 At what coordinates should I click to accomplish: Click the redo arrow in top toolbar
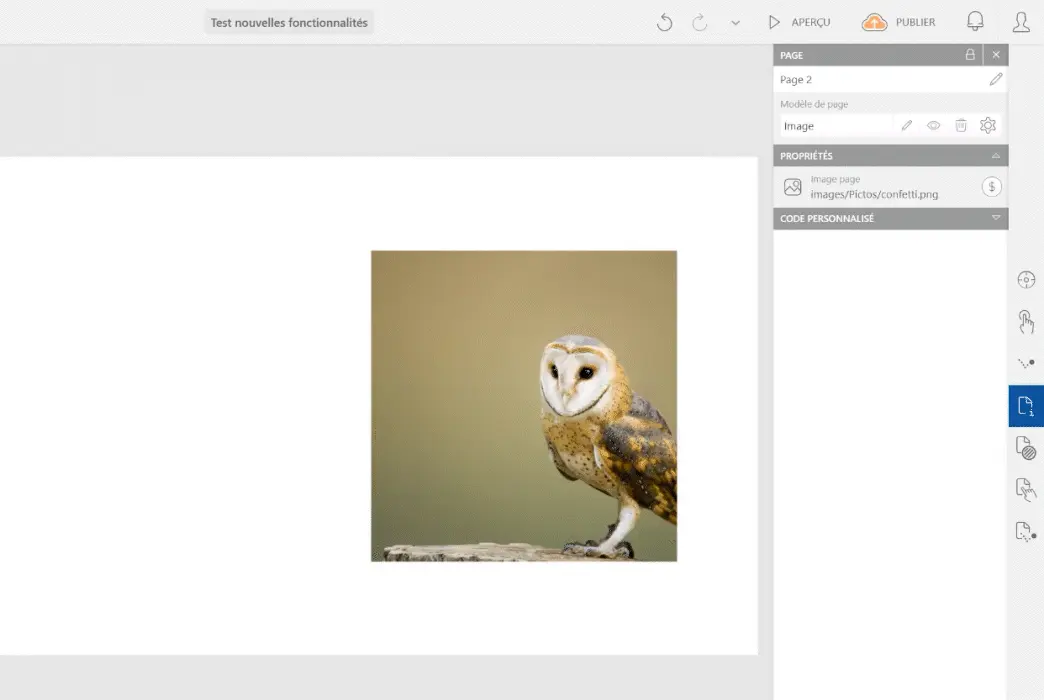(x=700, y=22)
